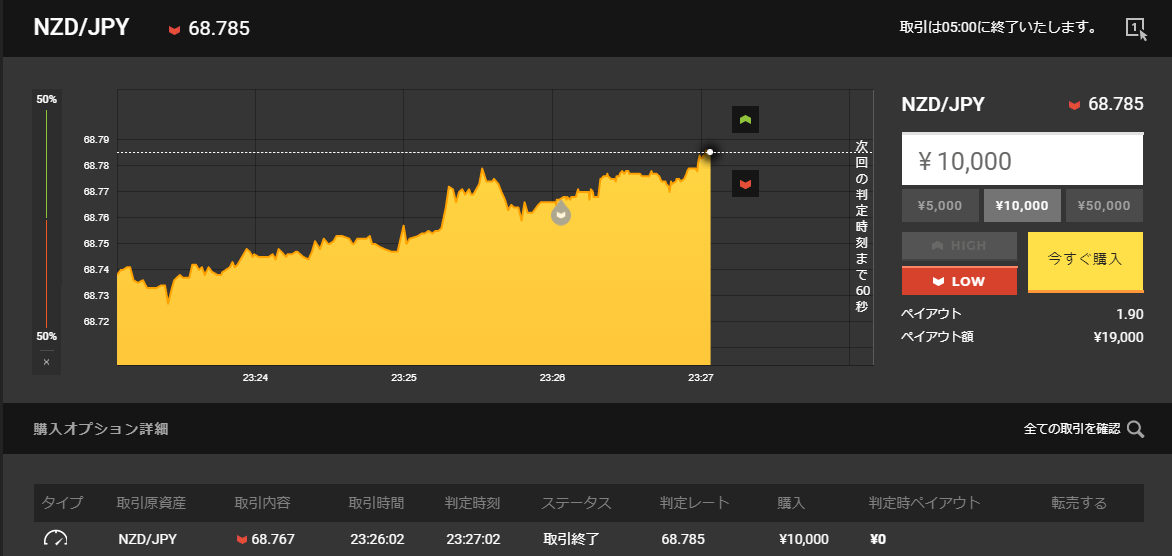Choose the HIGH option button
This screenshot has height=556, width=1172.
[x=959, y=246]
